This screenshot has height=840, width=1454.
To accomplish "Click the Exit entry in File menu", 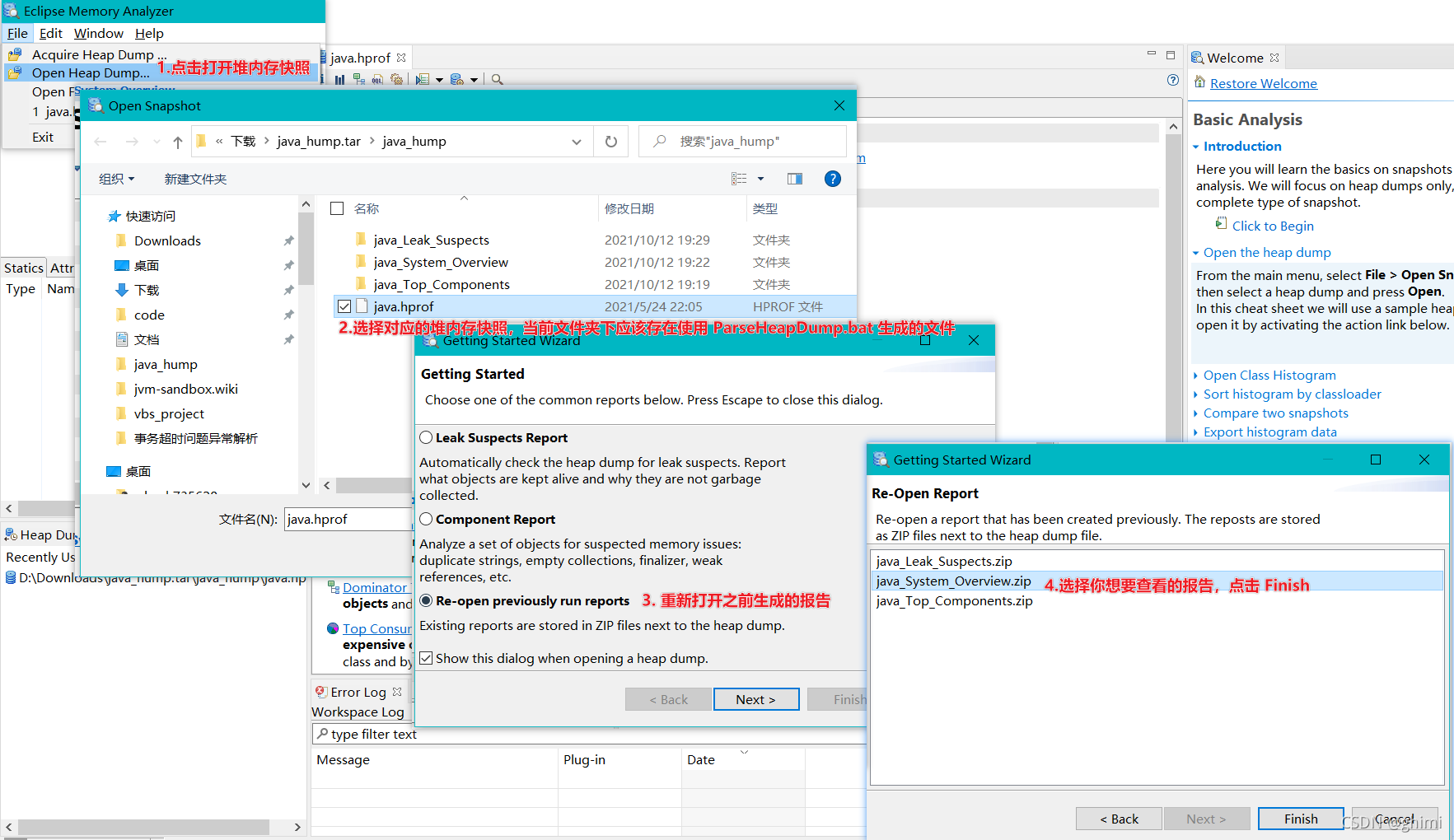I will pyautogui.click(x=43, y=137).
